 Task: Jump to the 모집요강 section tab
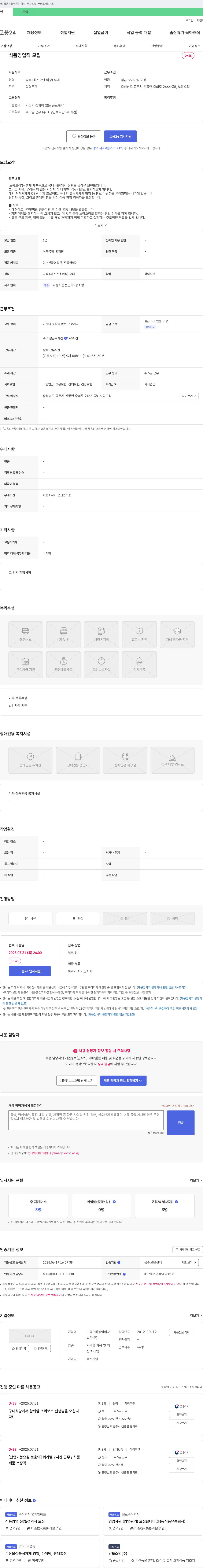coord(6,46)
